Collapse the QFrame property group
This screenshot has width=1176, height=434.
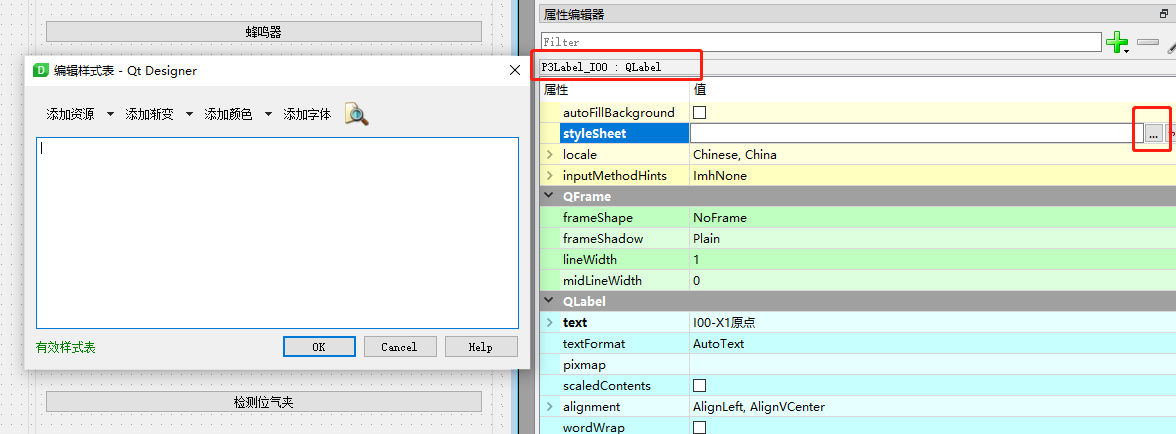[550, 196]
